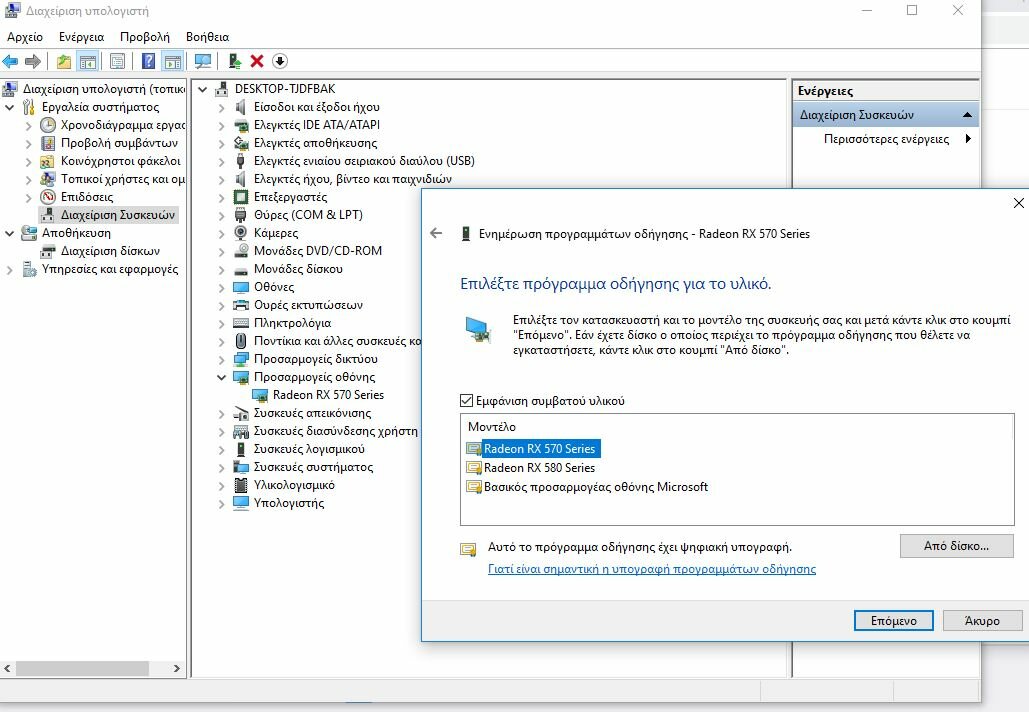The image size is (1029, 712).
Task: Click the Από δίσκο... button
Action: click(956, 545)
